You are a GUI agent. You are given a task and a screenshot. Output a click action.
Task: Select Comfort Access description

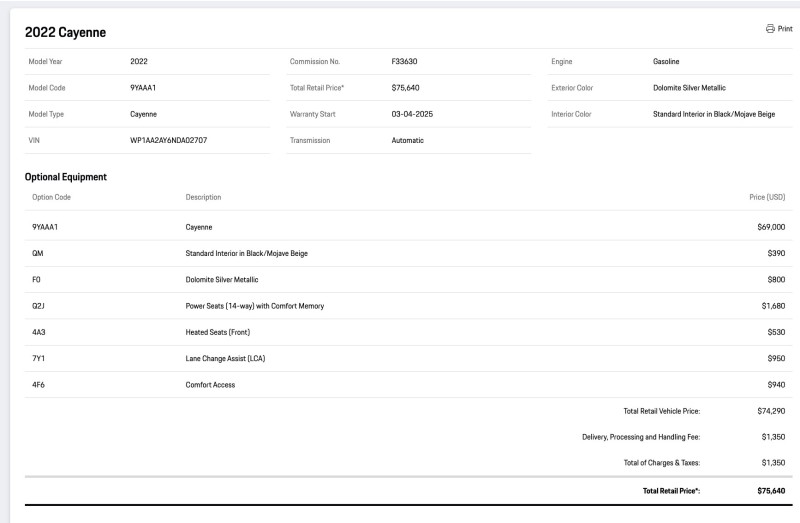210,385
